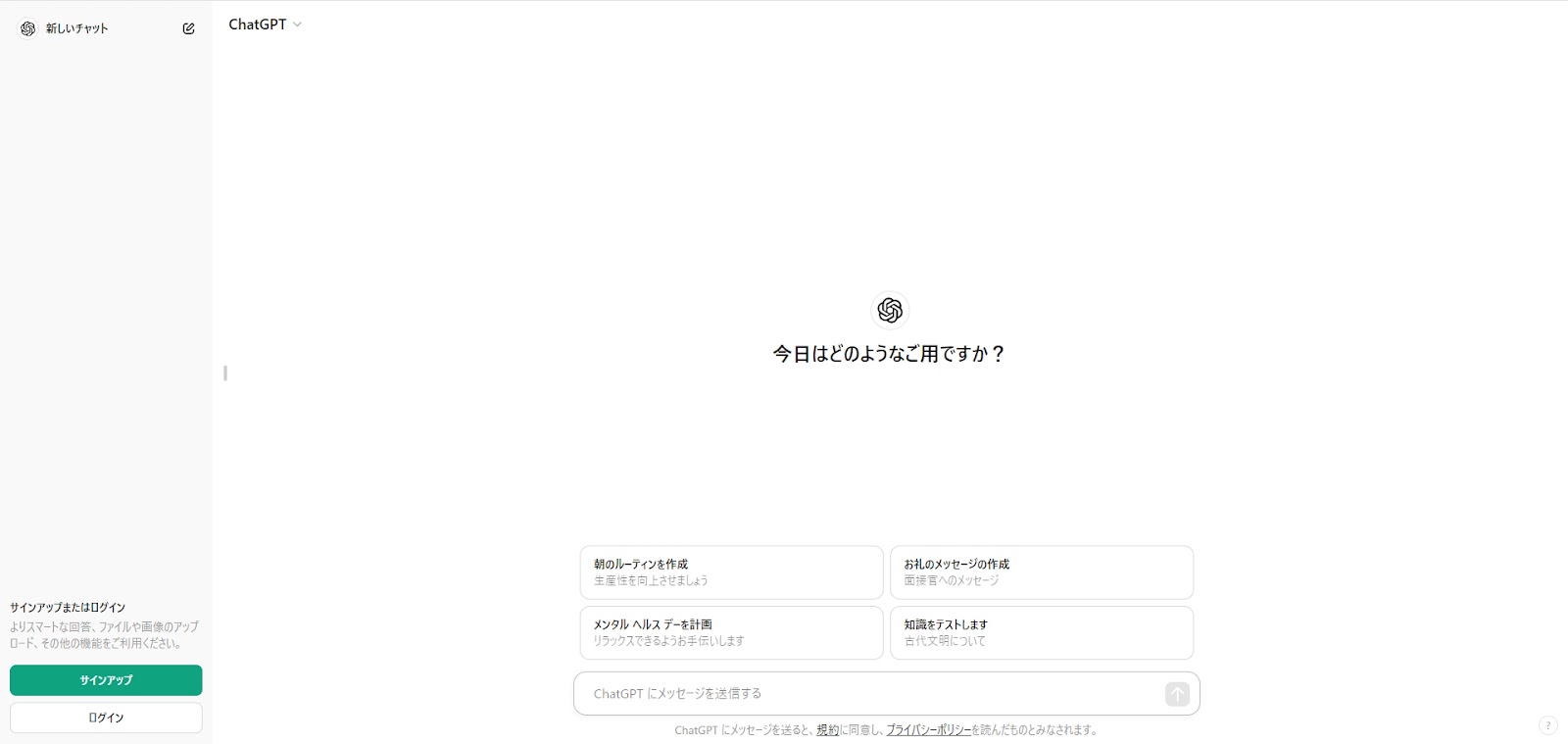The height and width of the screenshot is (744, 1568).
Task: Click the green サインアップ button
Action: pyautogui.click(x=106, y=680)
